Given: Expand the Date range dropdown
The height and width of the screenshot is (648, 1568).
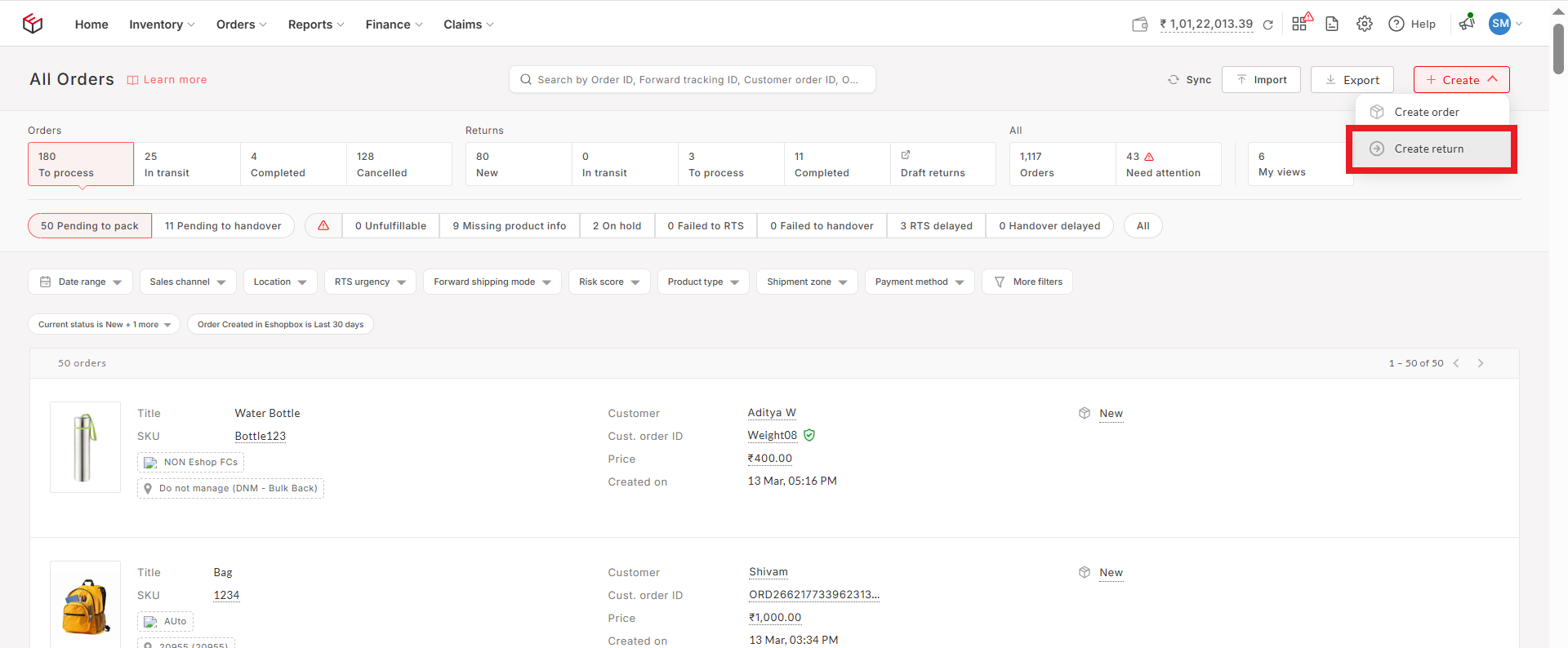Looking at the screenshot, I should tap(80, 282).
